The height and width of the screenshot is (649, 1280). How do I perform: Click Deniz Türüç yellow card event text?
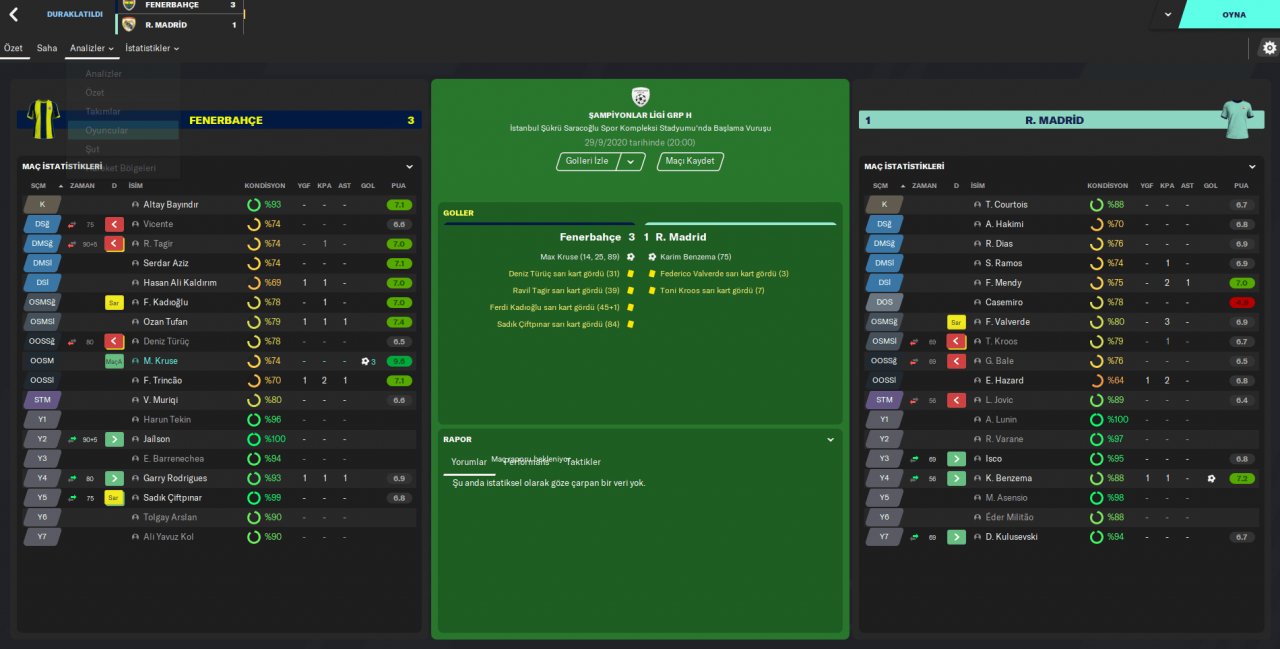pyautogui.click(x=564, y=274)
